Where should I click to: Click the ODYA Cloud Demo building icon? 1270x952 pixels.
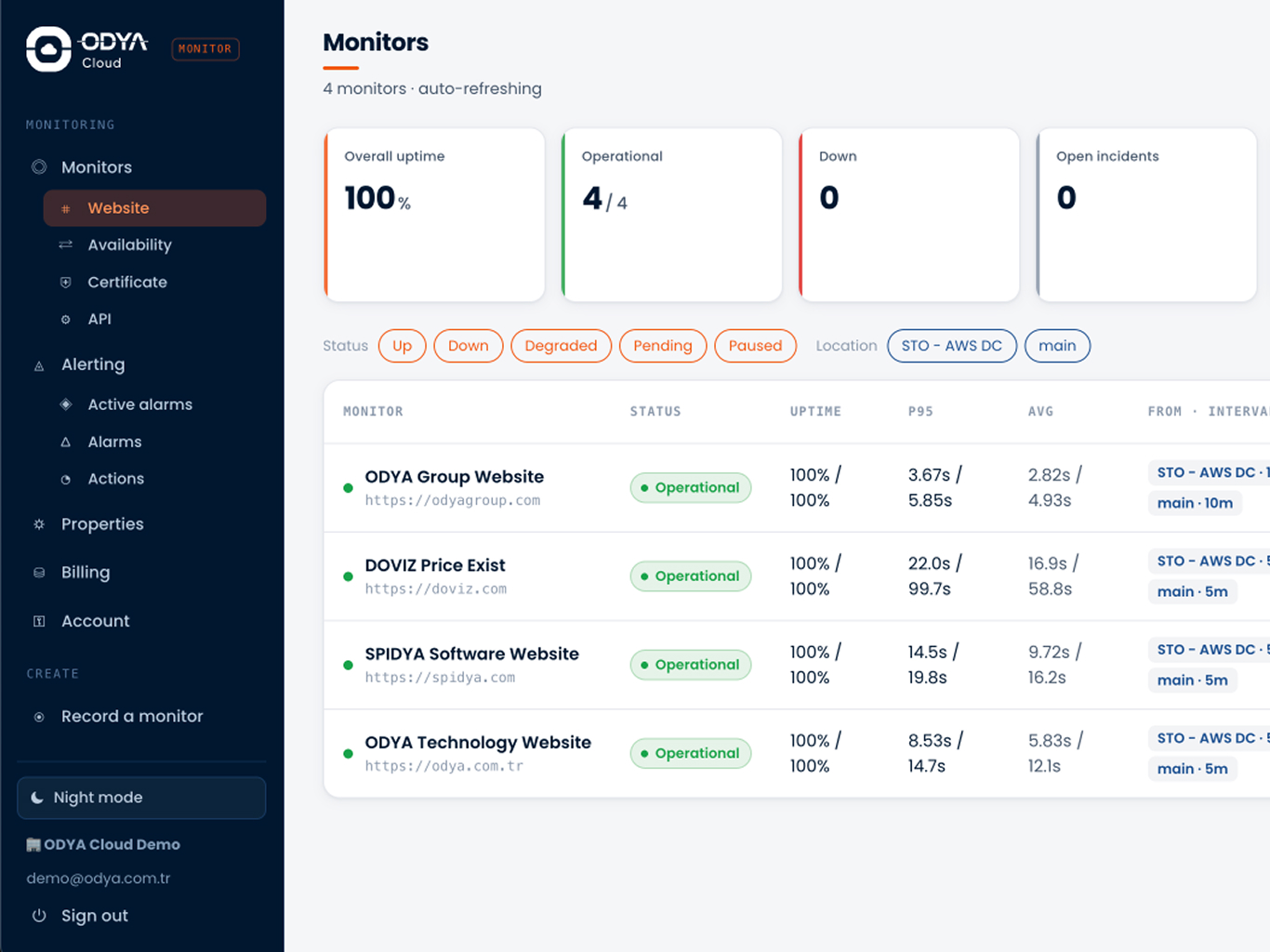33,845
